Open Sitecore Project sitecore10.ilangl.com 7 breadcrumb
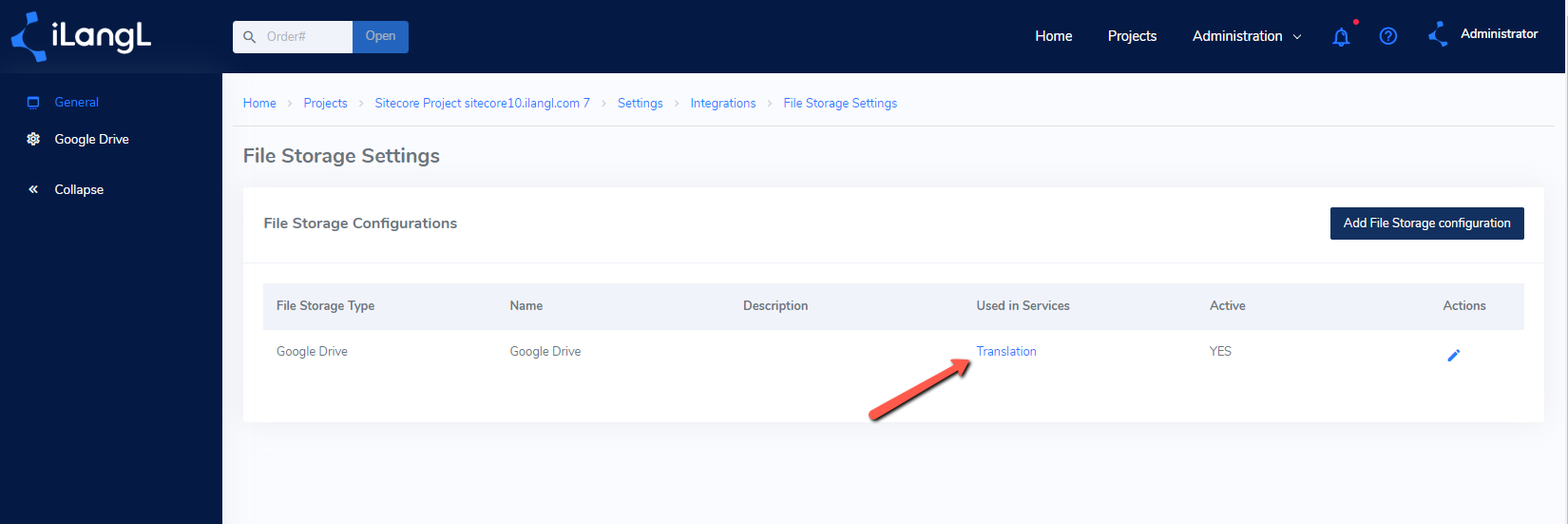Viewport: 1568px width, 524px height. tap(482, 104)
